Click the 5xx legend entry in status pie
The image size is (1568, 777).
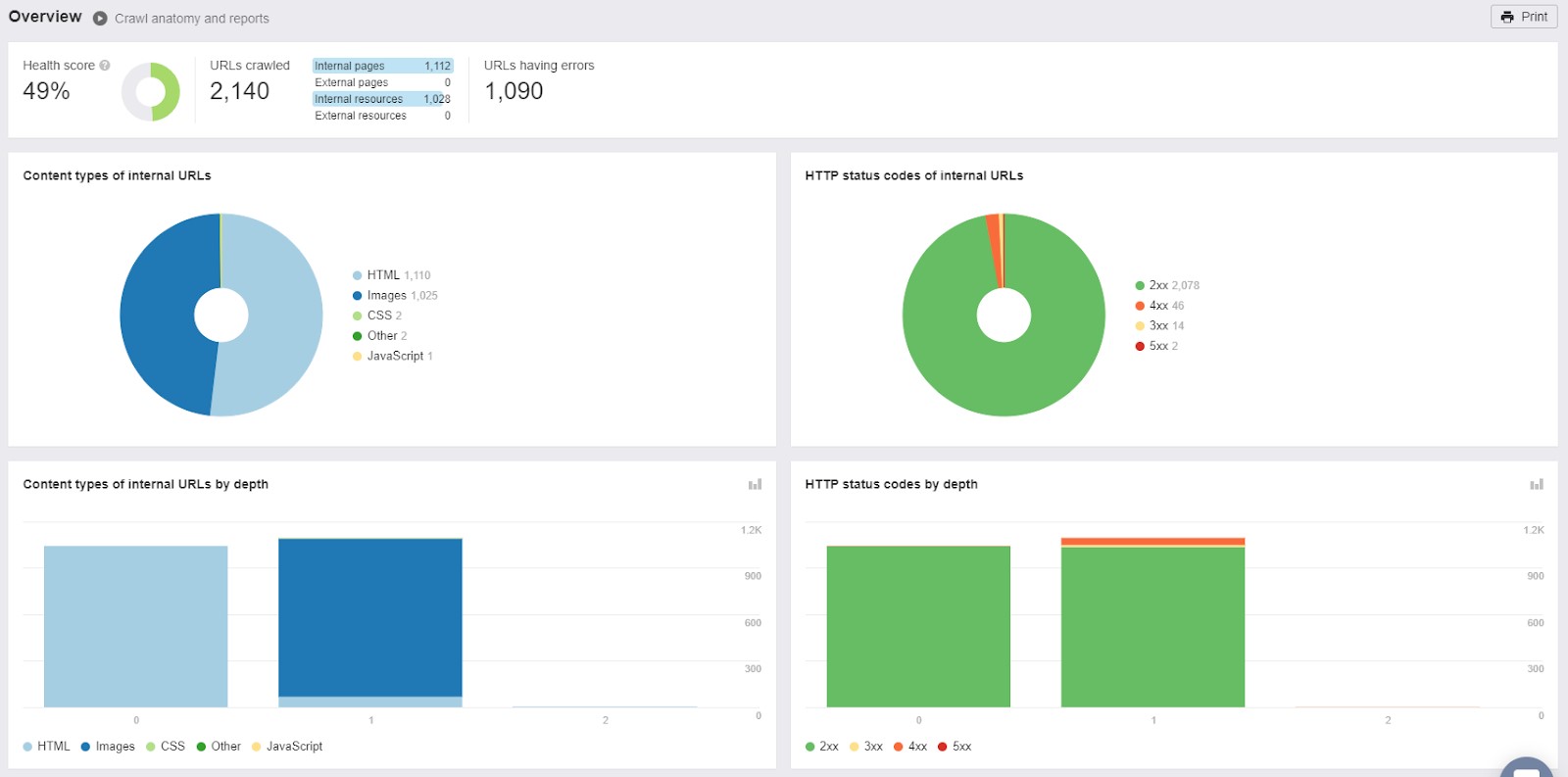click(1157, 346)
